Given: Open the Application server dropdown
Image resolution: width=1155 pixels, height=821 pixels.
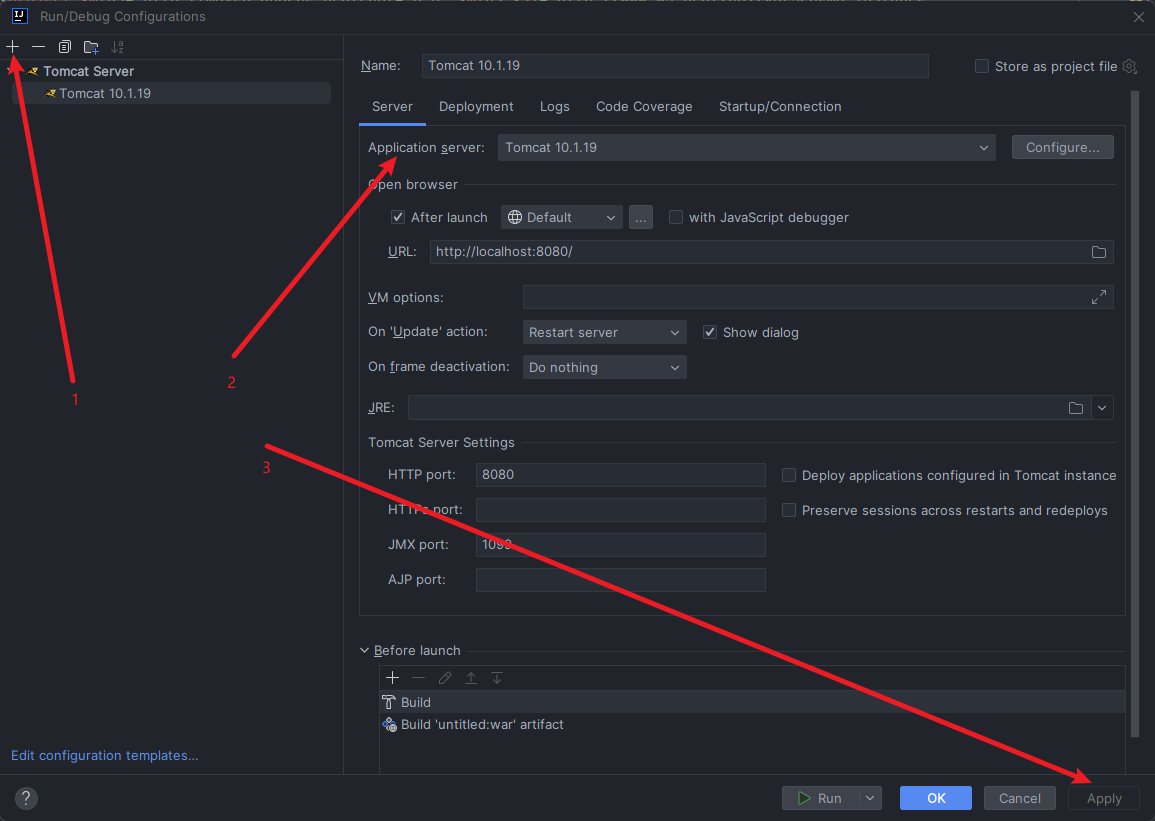Looking at the screenshot, I should click(x=746, y=147).
